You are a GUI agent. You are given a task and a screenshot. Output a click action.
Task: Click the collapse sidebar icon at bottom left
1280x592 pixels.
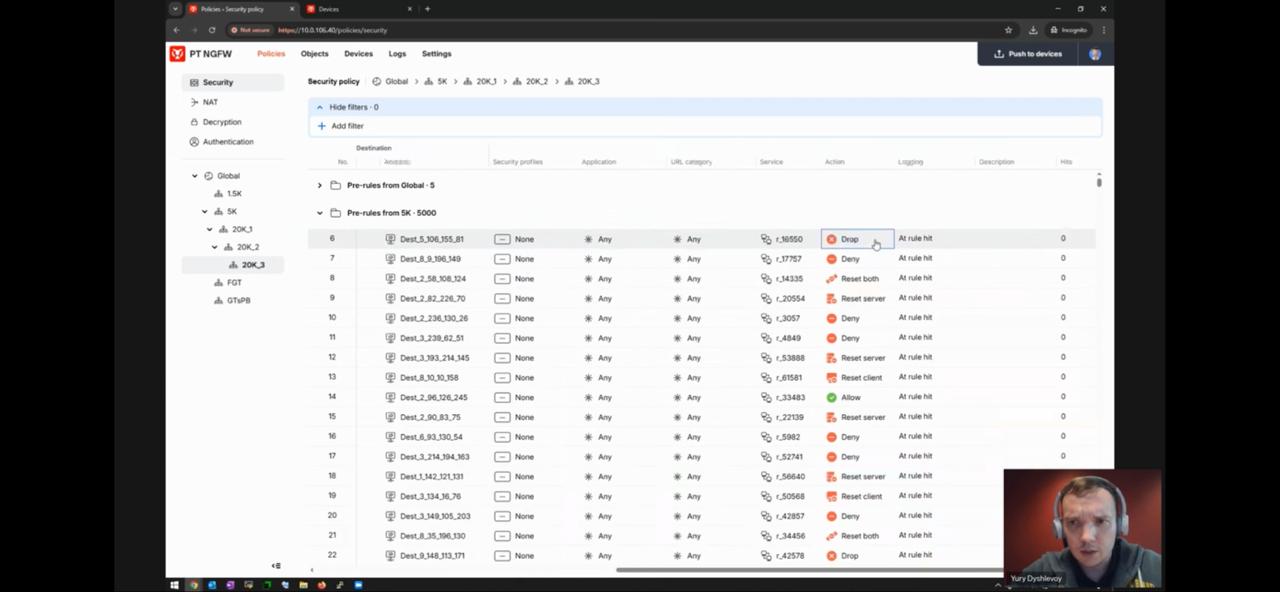276,566
